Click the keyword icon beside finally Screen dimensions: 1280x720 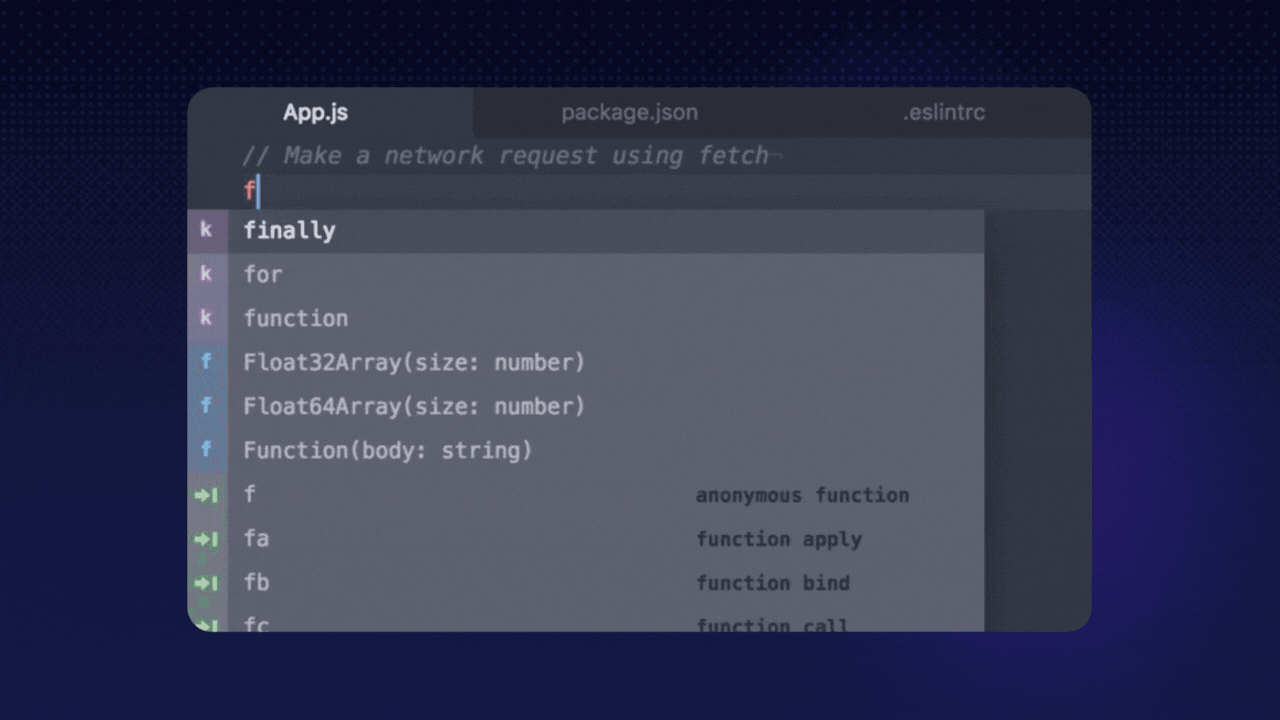pos(207,230)
